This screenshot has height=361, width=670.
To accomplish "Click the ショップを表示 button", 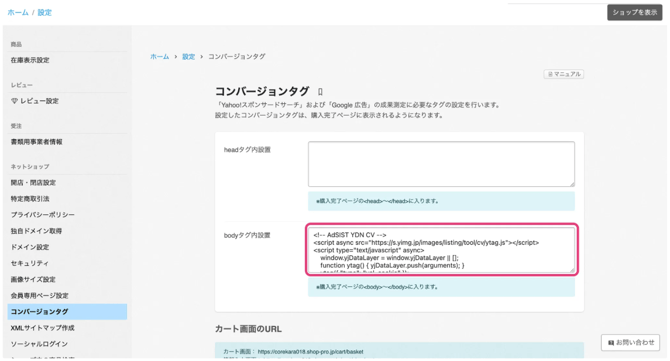I will click(635, 12).
